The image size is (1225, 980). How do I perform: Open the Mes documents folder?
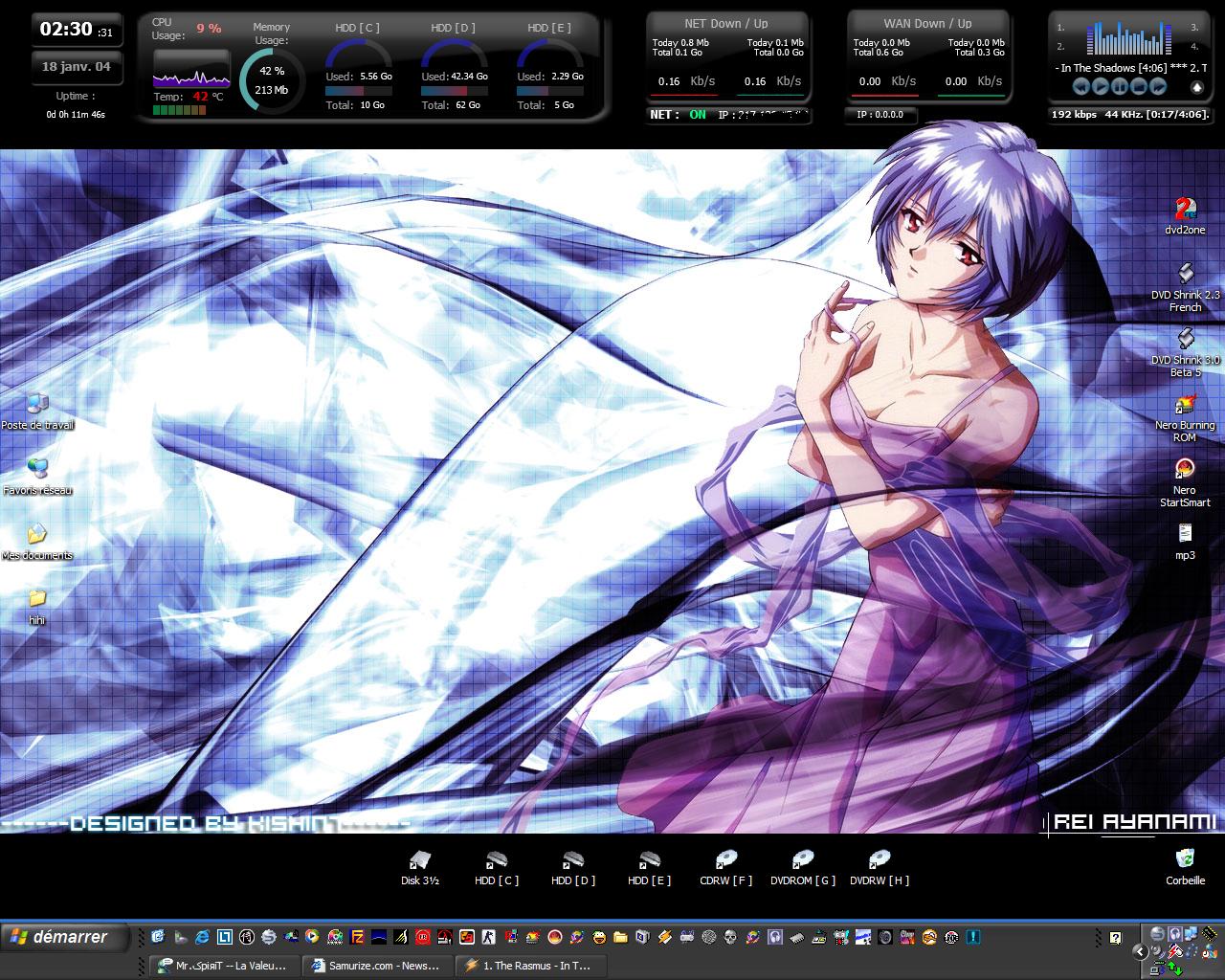click(37, 535)
